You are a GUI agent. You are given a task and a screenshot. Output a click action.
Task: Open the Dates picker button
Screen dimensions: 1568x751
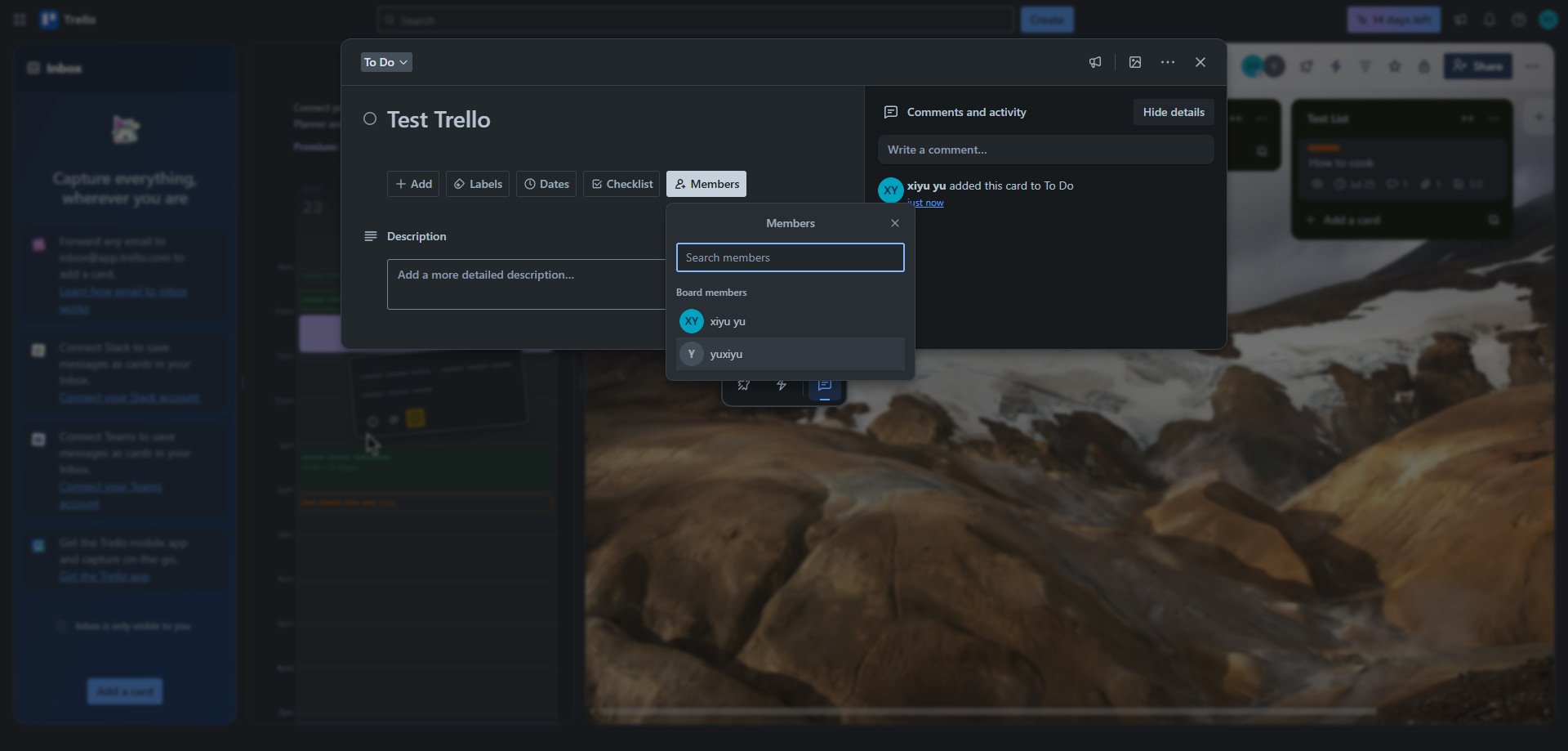pyautogui.click(x=546, y=184)
